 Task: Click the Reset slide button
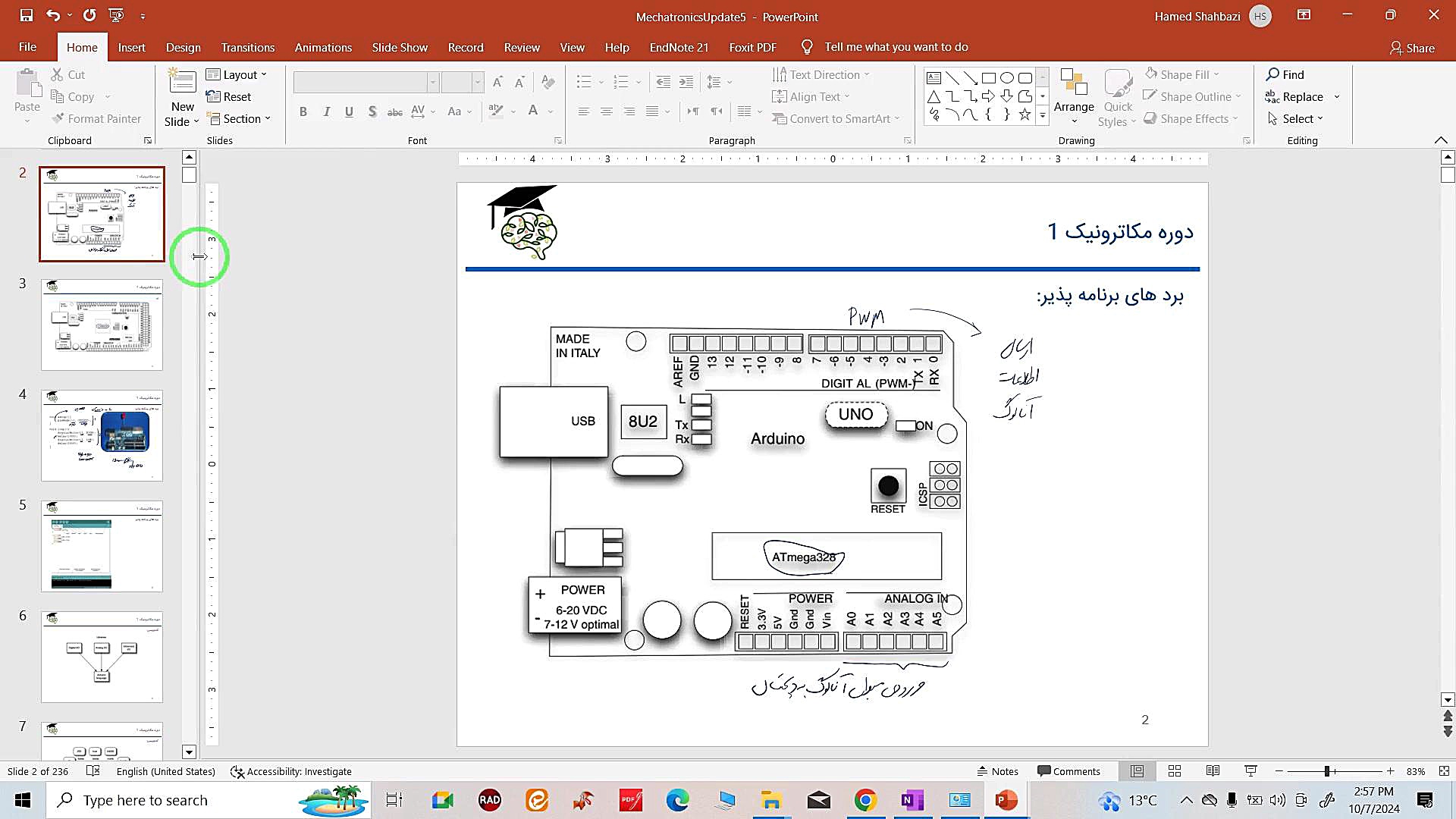tap(228, 96)
